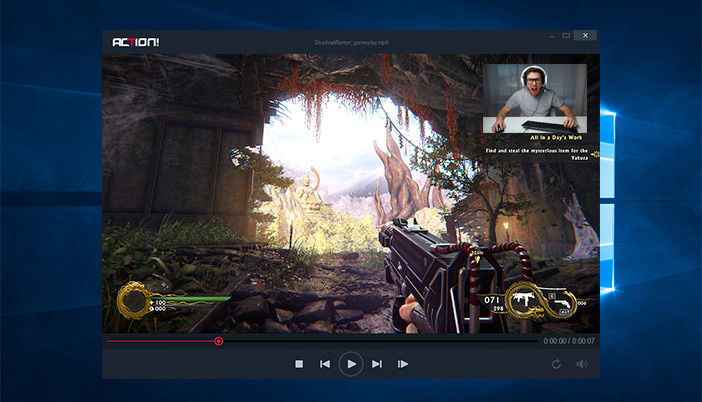702x402 pixels.
Task: Minimize the Action! player window
Action: click(552, 36)
